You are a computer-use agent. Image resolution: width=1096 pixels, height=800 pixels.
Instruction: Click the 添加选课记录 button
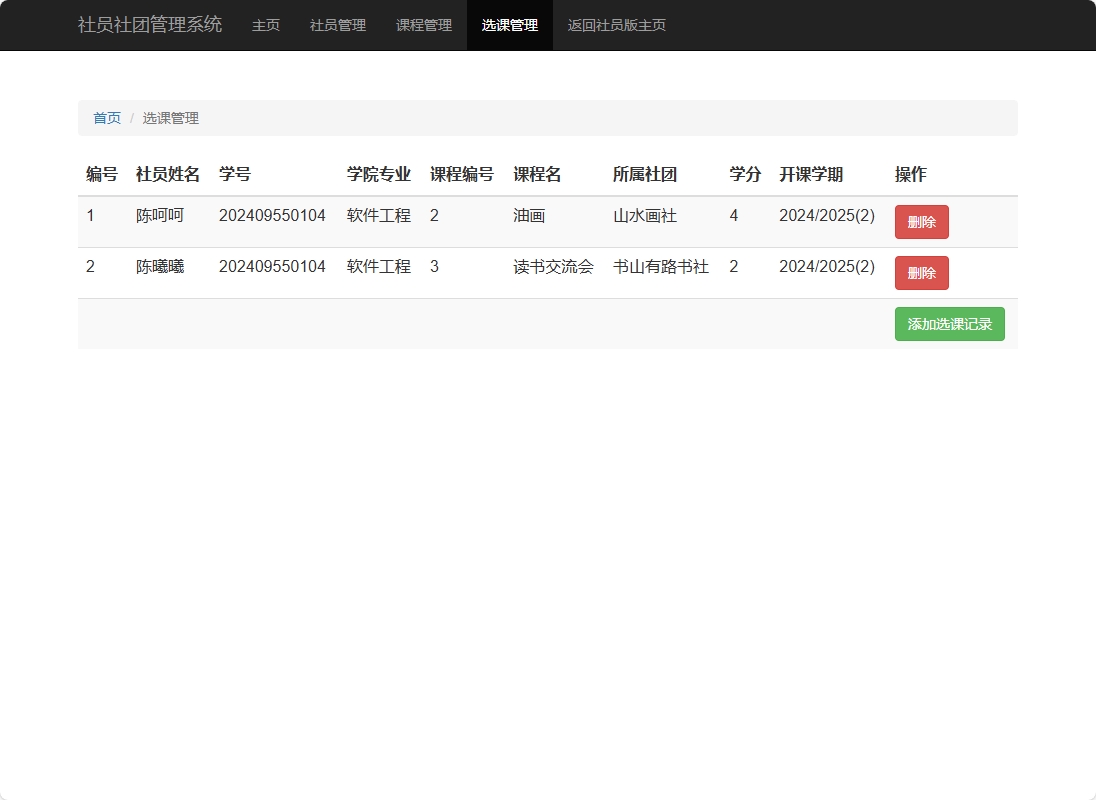pos(949,323)
